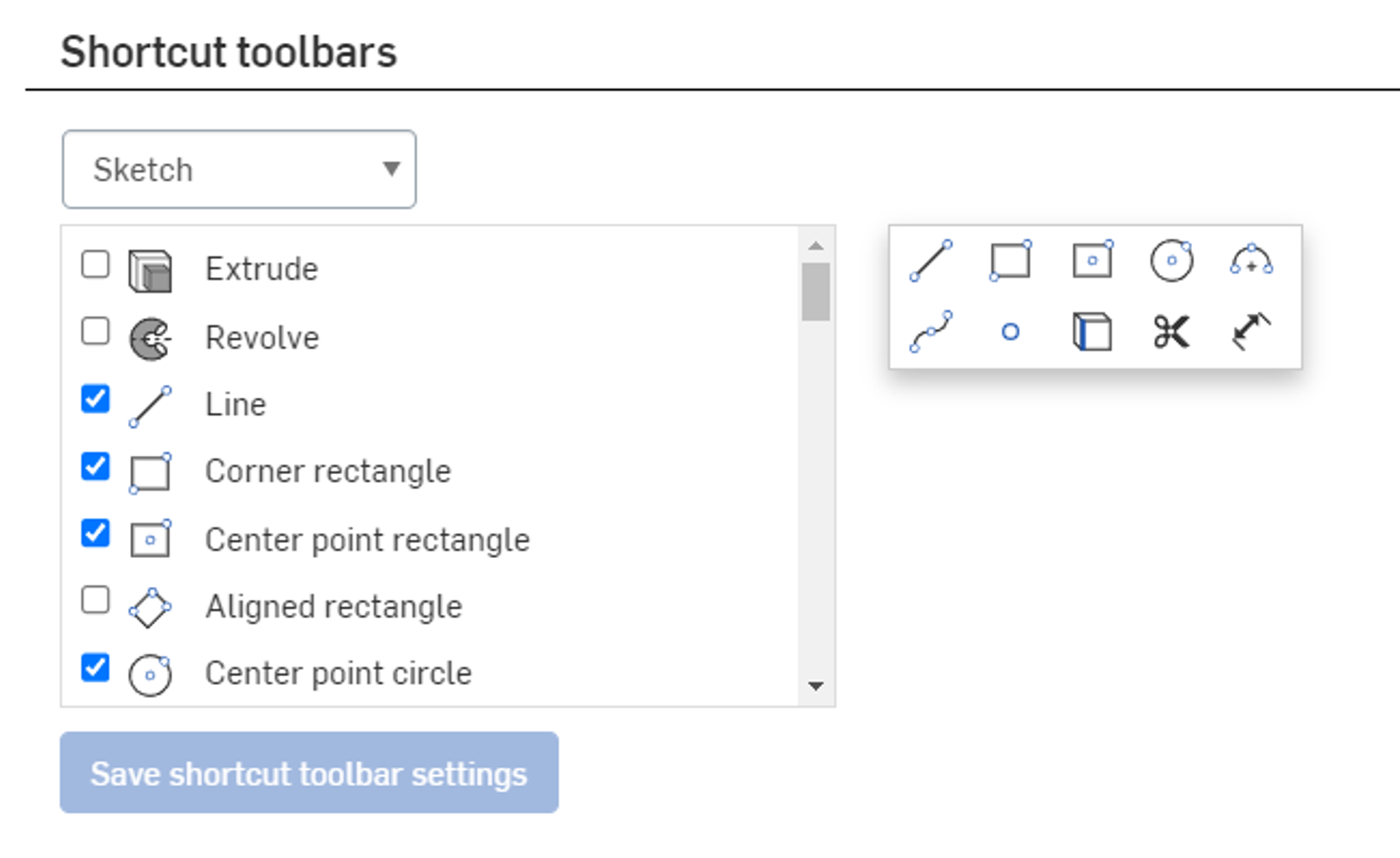1400x858 pixels.
Task: Click the Revolve icon in the tool list
Action: (x=150, y=338)
